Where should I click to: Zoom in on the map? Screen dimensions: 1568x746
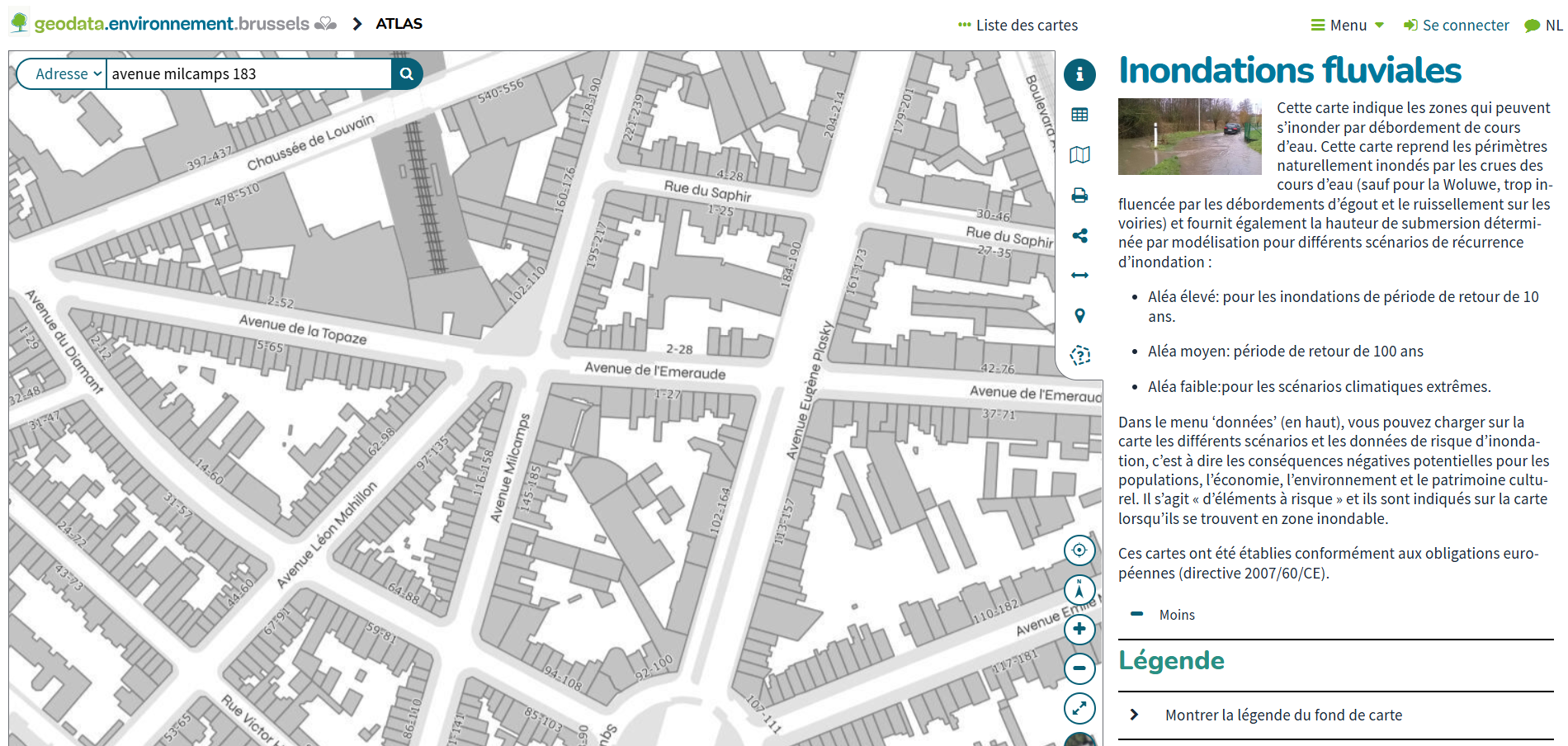1079,630
